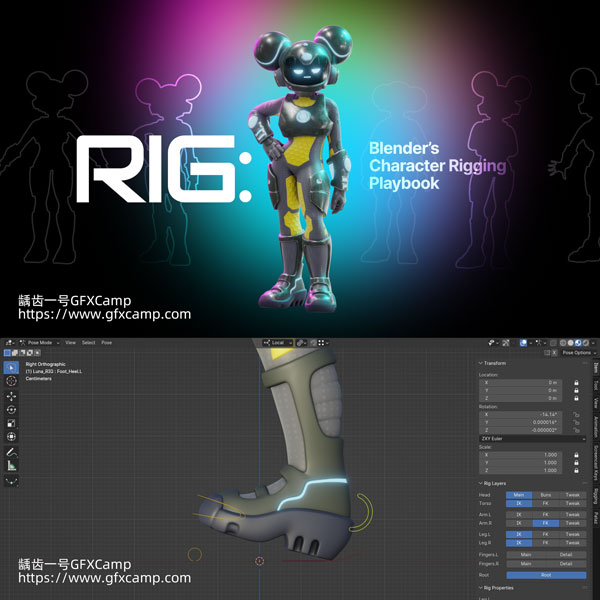Select the Move tool
This screenshot has width=600, height=600.
point(11,396)
